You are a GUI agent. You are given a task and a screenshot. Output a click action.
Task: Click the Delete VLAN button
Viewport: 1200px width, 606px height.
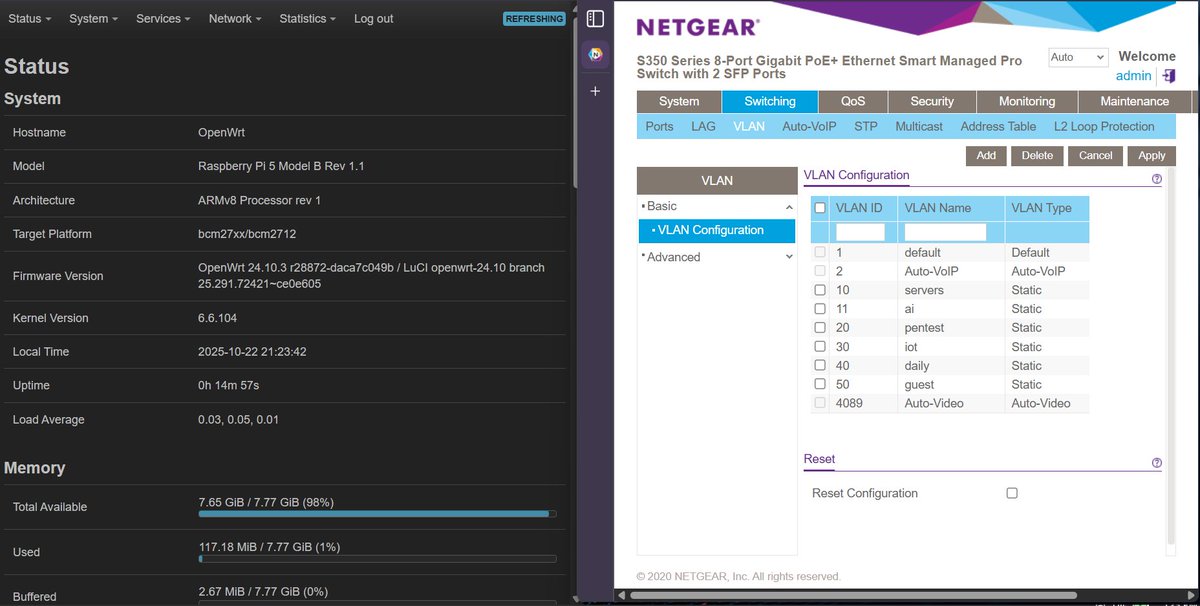(1037, 155)
